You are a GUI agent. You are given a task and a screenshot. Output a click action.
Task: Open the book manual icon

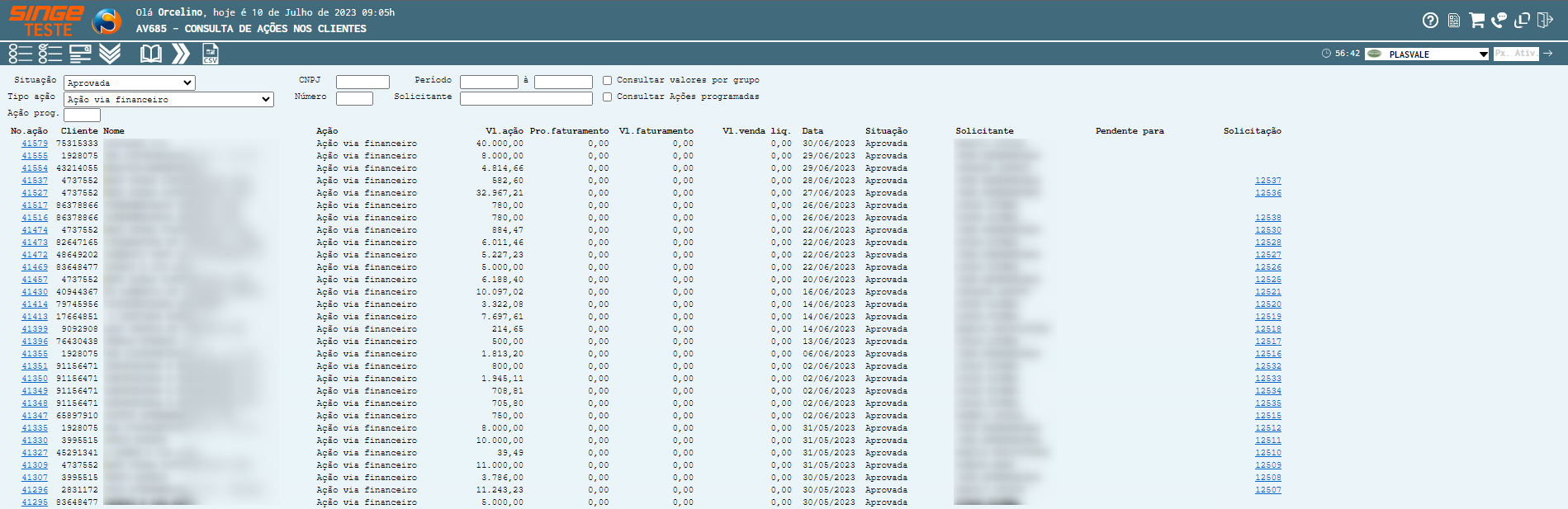coord(151,54)
